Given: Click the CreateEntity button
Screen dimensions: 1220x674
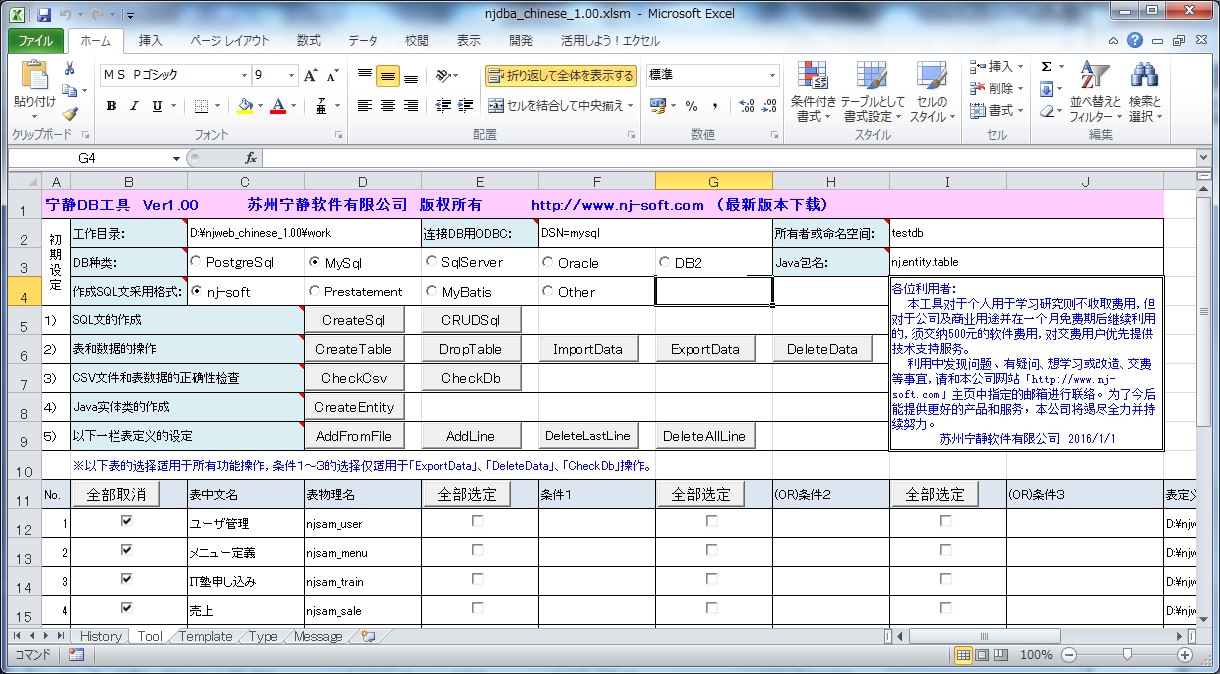Looking at the screenshot, I should click(x=354, y=407).
